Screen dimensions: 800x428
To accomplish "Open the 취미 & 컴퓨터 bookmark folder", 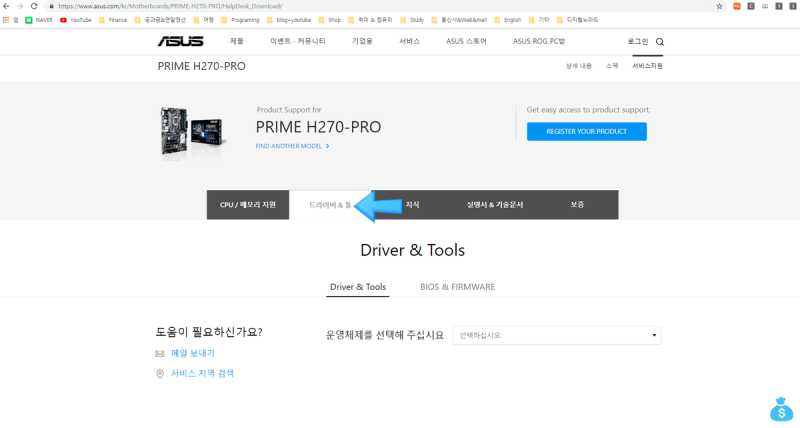I will pos(370,20).
